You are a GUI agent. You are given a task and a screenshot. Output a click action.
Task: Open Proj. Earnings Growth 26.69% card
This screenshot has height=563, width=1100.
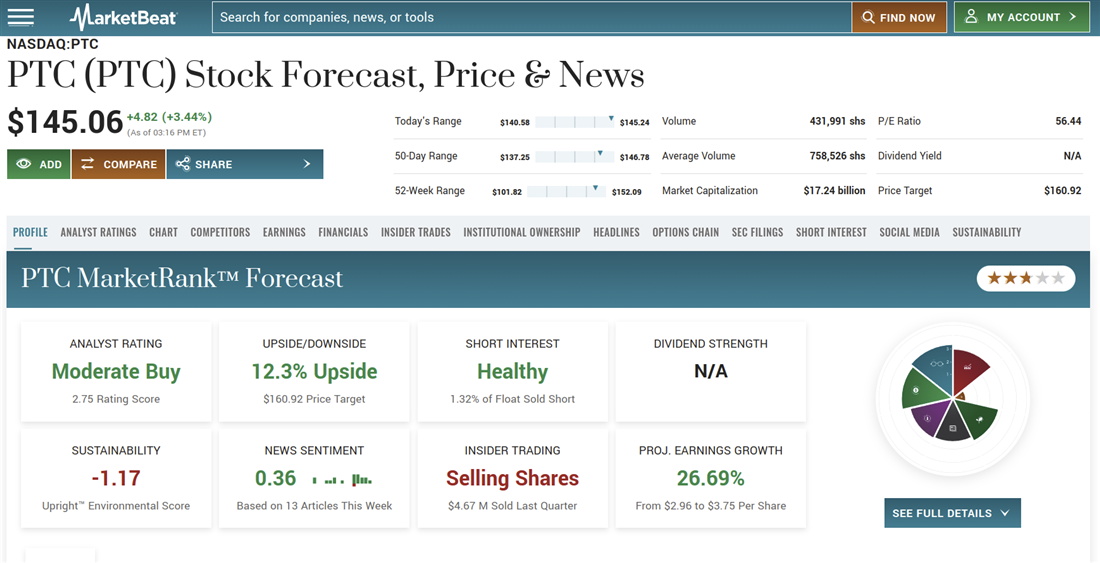(x=711, y=478)
